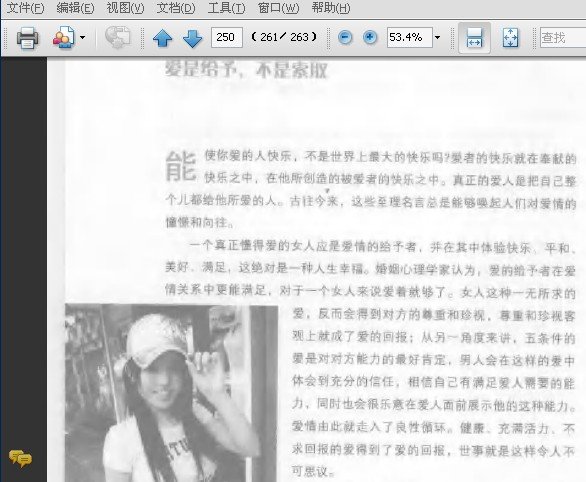Image resolution: width=586 pixels, height=482 pixels.
Task: Open the 窗口(W) menu
Action: 278,8
